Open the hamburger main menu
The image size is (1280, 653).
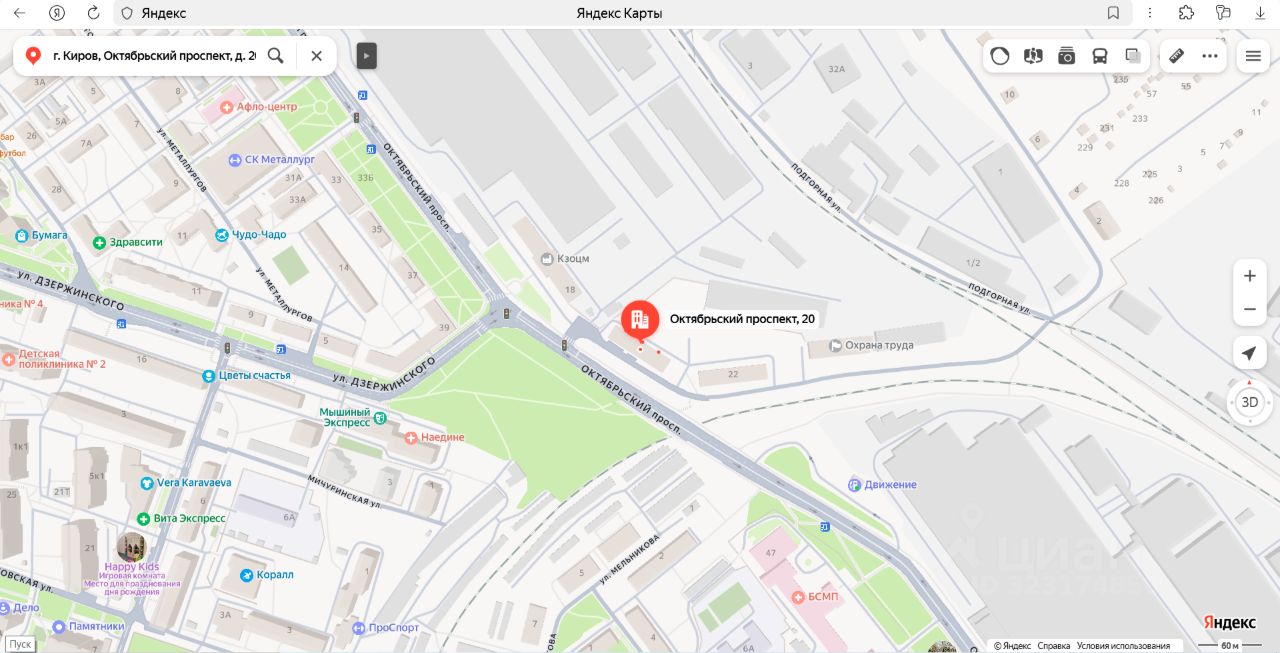point(1253,56)
